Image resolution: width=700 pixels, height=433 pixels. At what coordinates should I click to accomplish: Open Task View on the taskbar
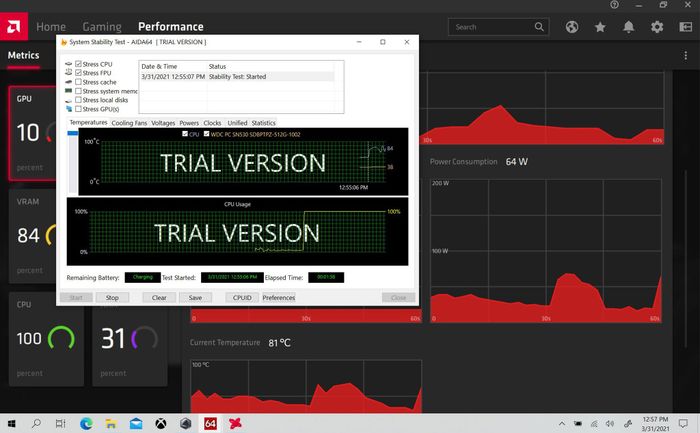[x=61, y=423]
